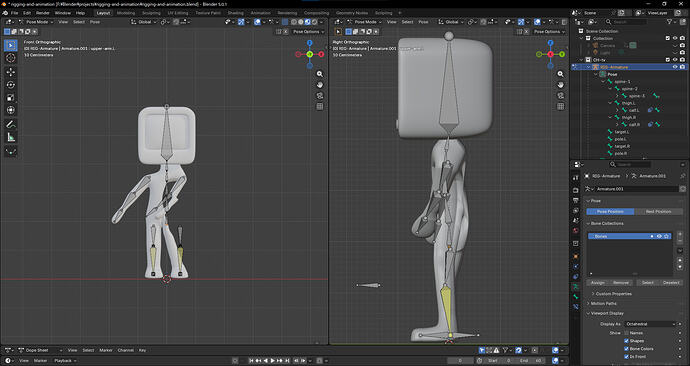This screenshot has height=366, width=690.
Task: Play the animation
Action: (x=273, y=361)
